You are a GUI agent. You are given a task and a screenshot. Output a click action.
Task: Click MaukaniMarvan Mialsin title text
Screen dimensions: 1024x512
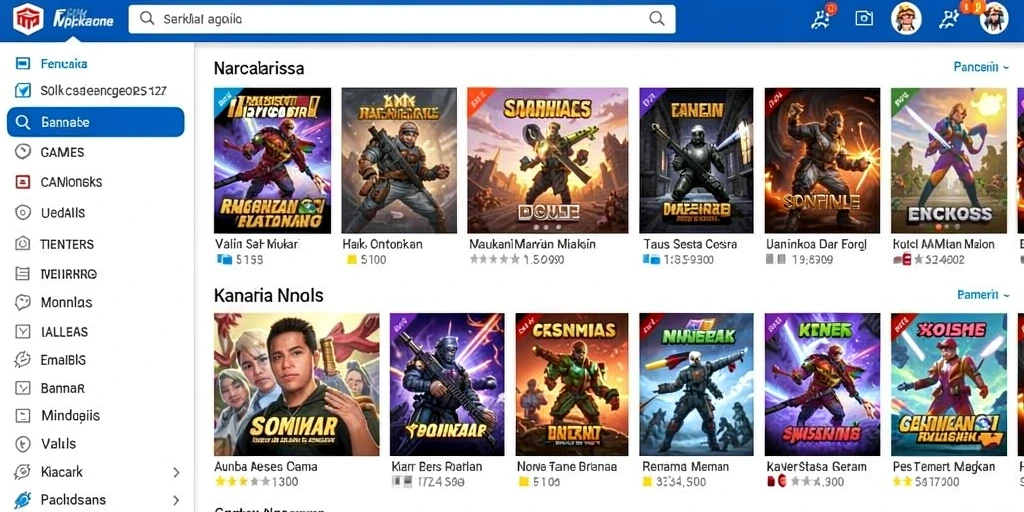[x=532, y=244]
